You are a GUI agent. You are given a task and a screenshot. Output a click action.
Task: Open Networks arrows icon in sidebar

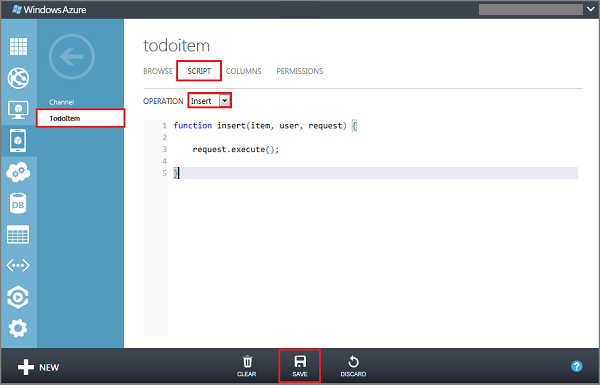18,265
